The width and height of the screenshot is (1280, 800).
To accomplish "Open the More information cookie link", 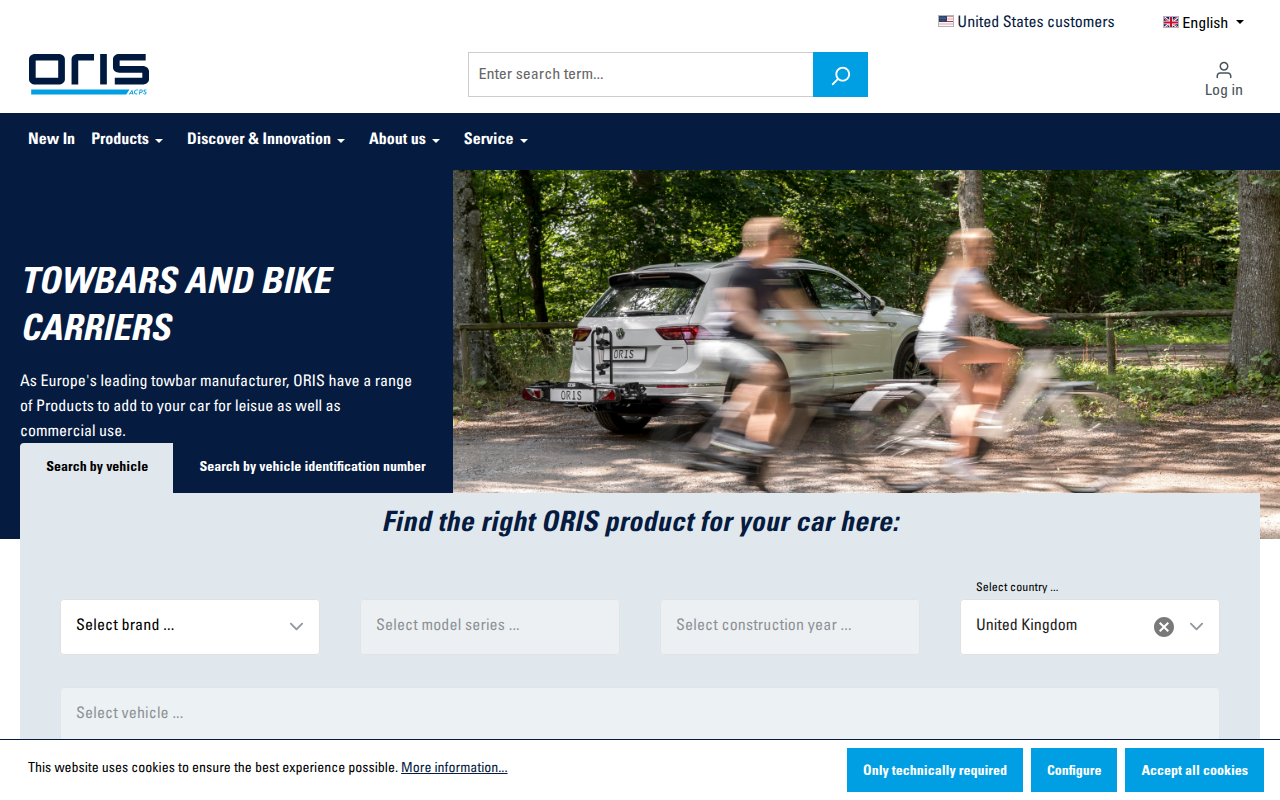I will coord(454,768).
